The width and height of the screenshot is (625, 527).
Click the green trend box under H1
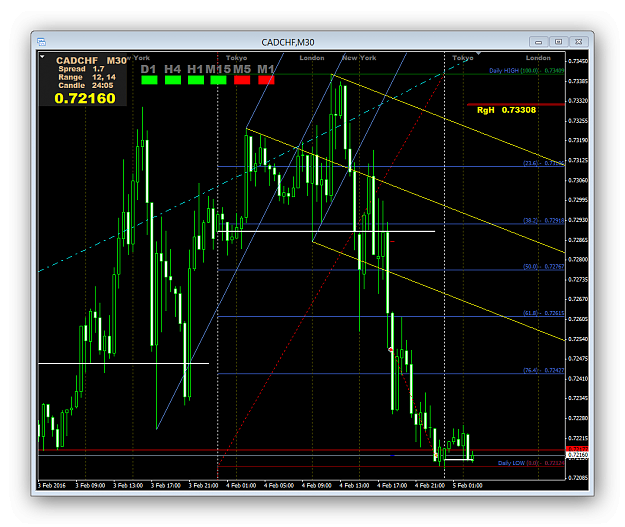[196, 80]
